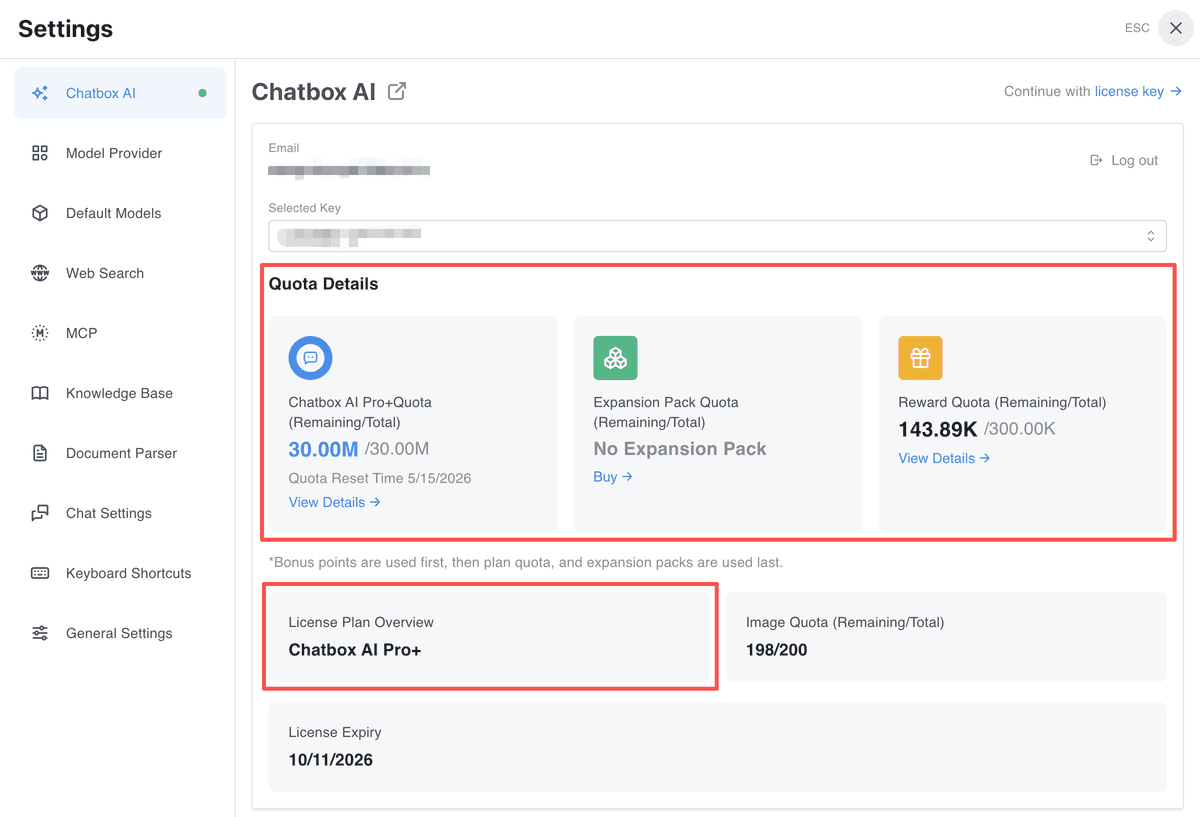Open Keyboard Shortcuts settings
1200x817 pixels.
point(120,573)
